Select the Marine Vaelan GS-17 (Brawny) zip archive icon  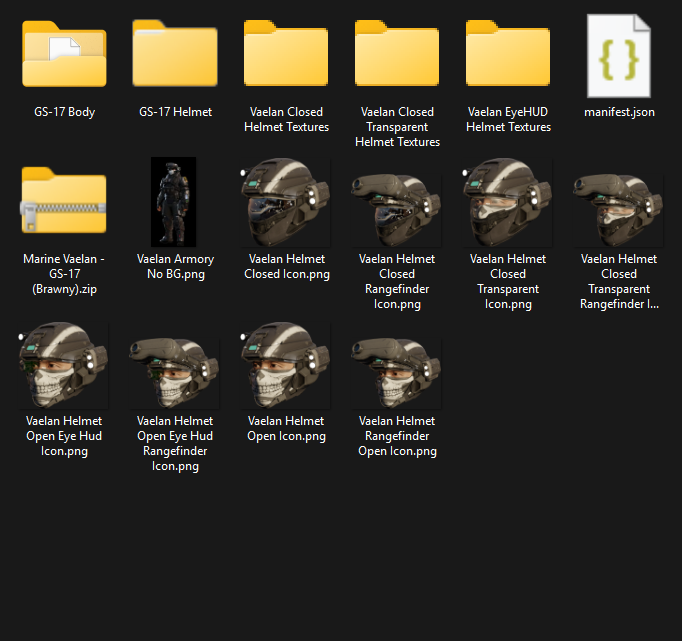pos(64,200)
